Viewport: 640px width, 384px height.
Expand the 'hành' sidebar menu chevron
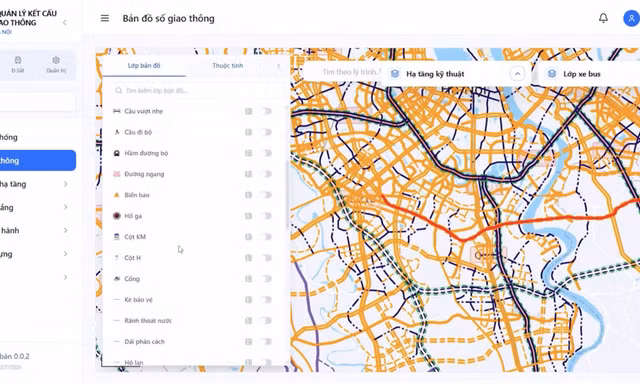65,231
